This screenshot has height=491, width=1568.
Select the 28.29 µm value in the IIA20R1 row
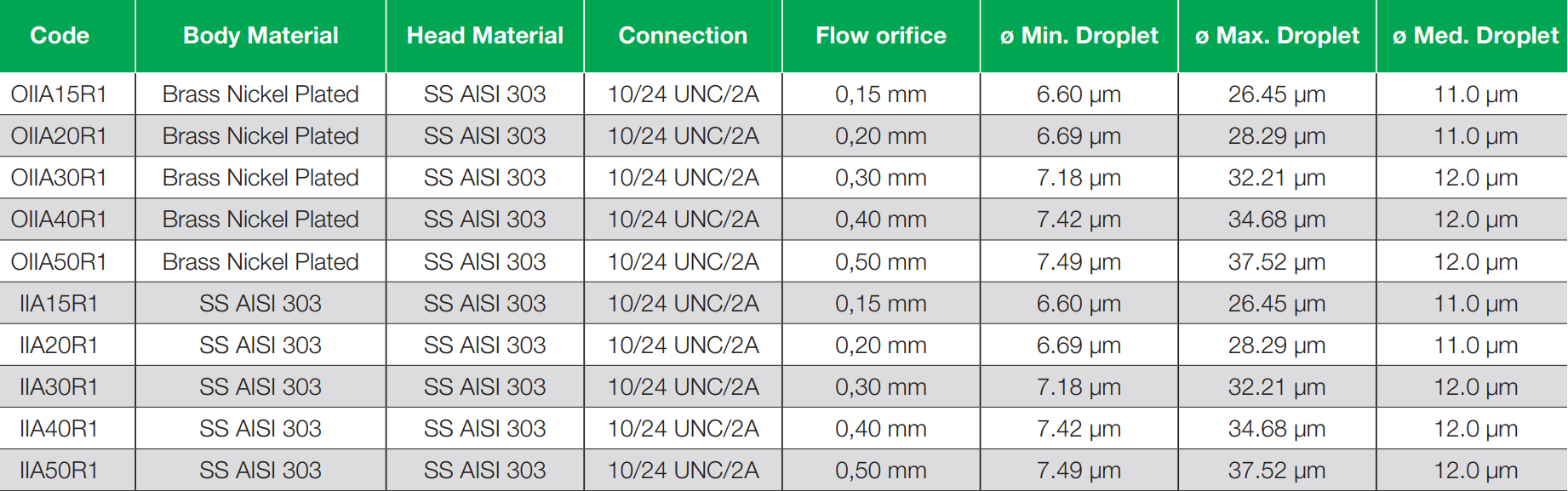1277,345
